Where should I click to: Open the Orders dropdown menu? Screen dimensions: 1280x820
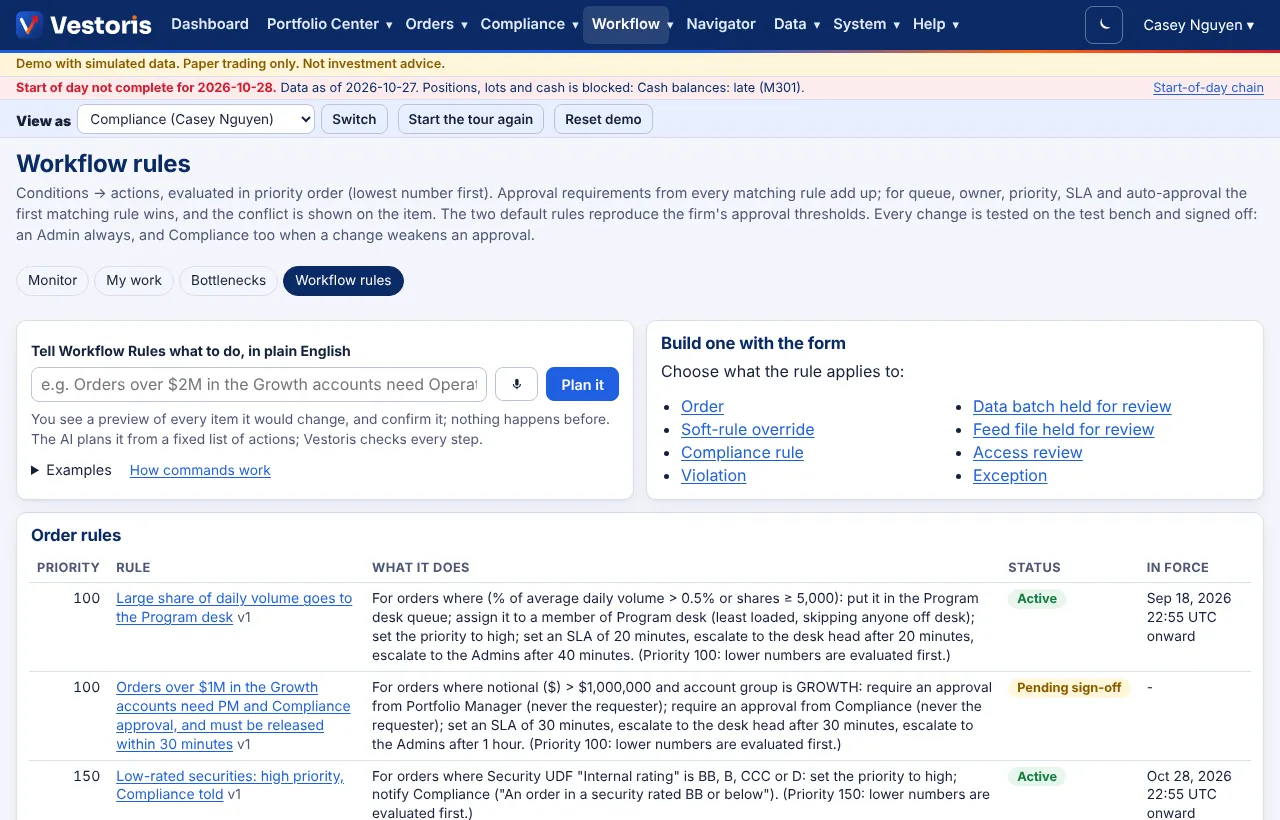(x=436, y=24)
